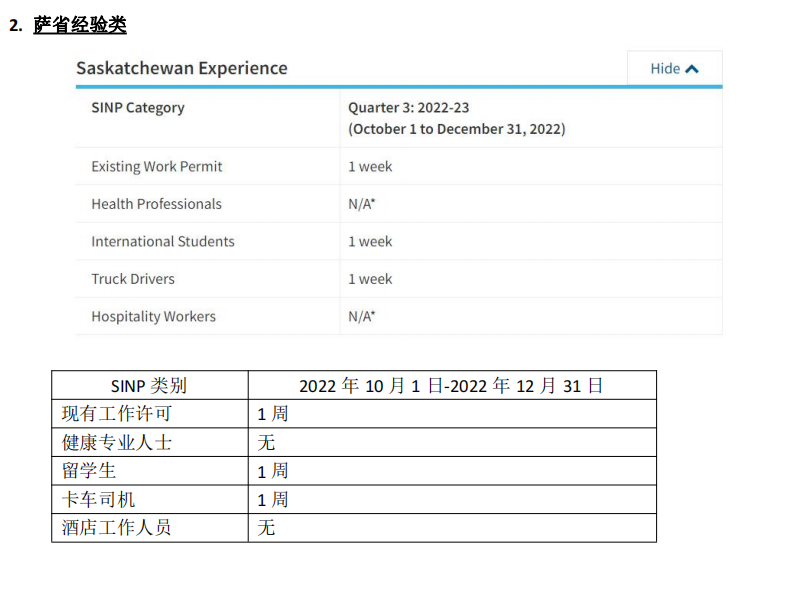Image resolution: width=800 pixels, height=589 pixels.
Task: Select the SINP 类别 header cell
Action: click(149, 385)
